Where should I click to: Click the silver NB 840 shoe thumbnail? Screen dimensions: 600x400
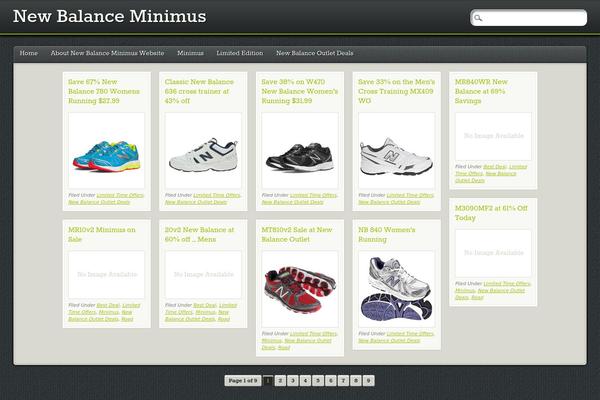click(396, 289)
